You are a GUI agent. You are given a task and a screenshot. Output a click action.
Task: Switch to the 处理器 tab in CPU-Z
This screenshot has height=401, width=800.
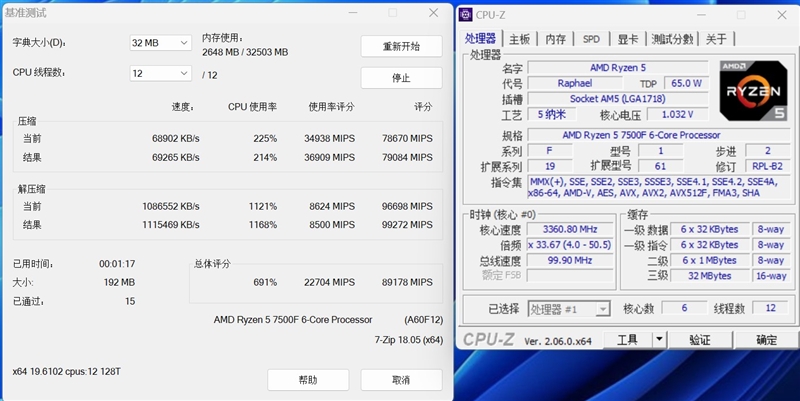point(480,39)
